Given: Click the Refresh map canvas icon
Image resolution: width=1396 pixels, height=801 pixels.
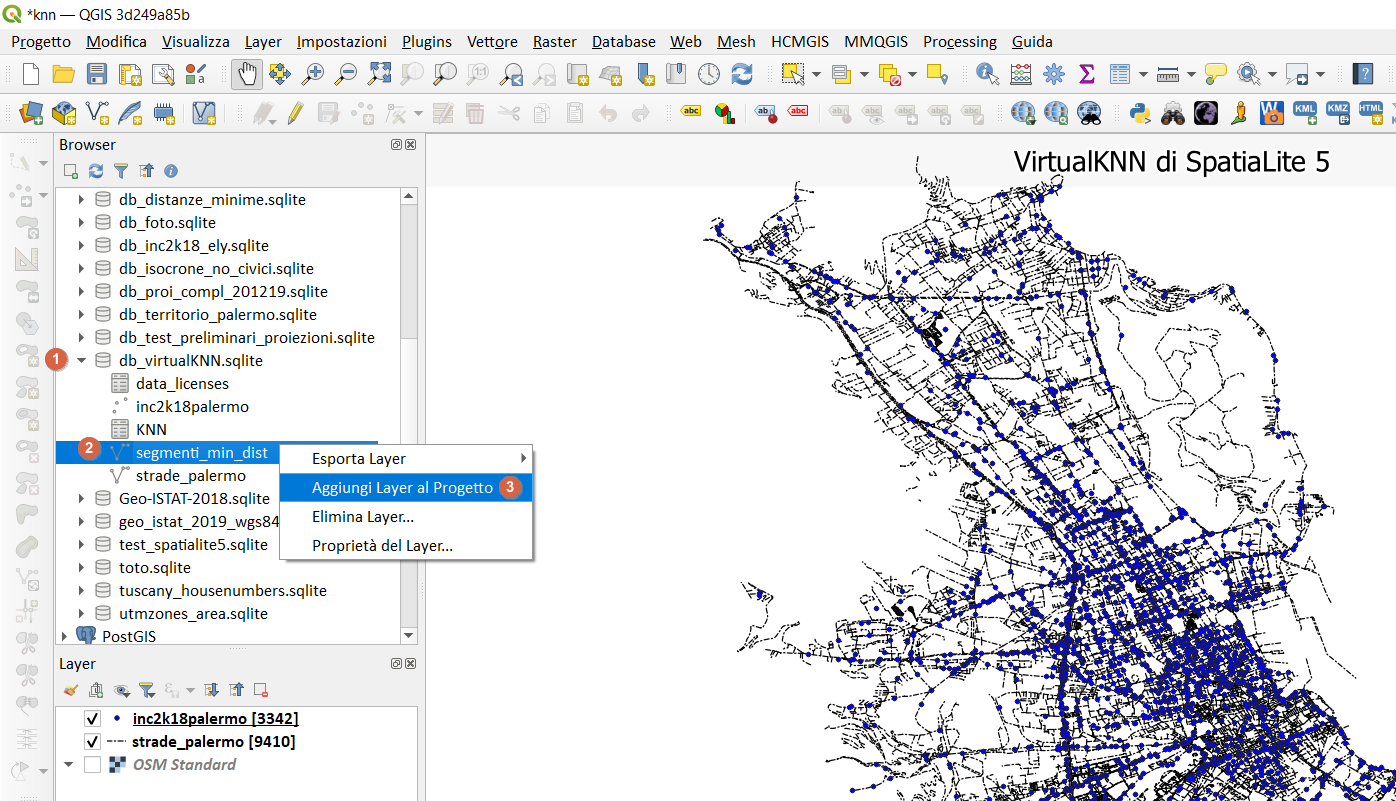Looking at the screenshot, I should point(741,74).
